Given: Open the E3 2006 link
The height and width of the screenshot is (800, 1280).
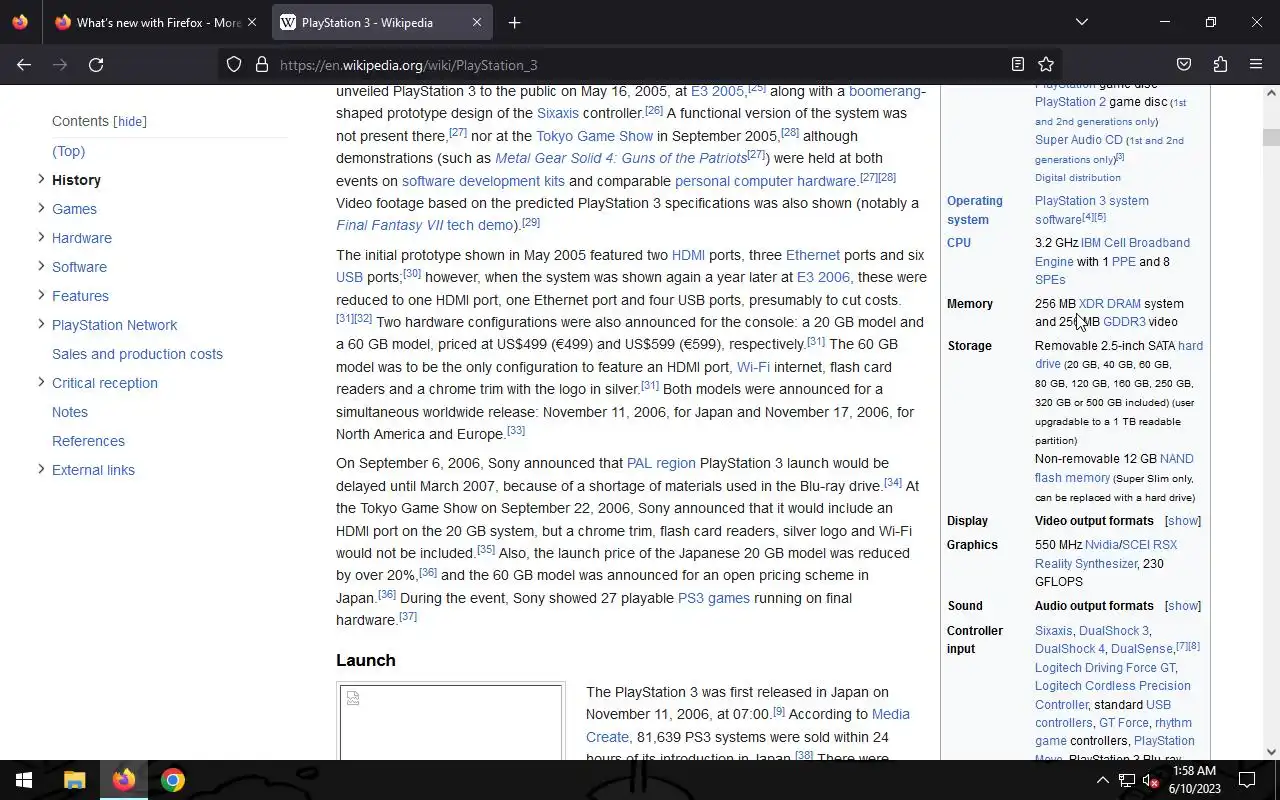Looking at the screenshot, I should pyautogui.click(x=823, y=277).
